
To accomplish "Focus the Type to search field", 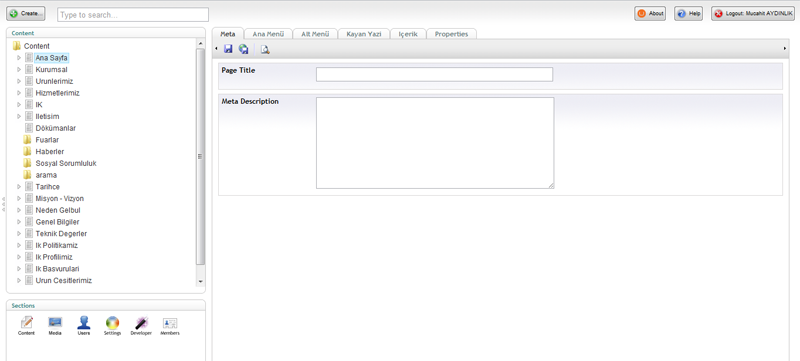I will point(133,15).
